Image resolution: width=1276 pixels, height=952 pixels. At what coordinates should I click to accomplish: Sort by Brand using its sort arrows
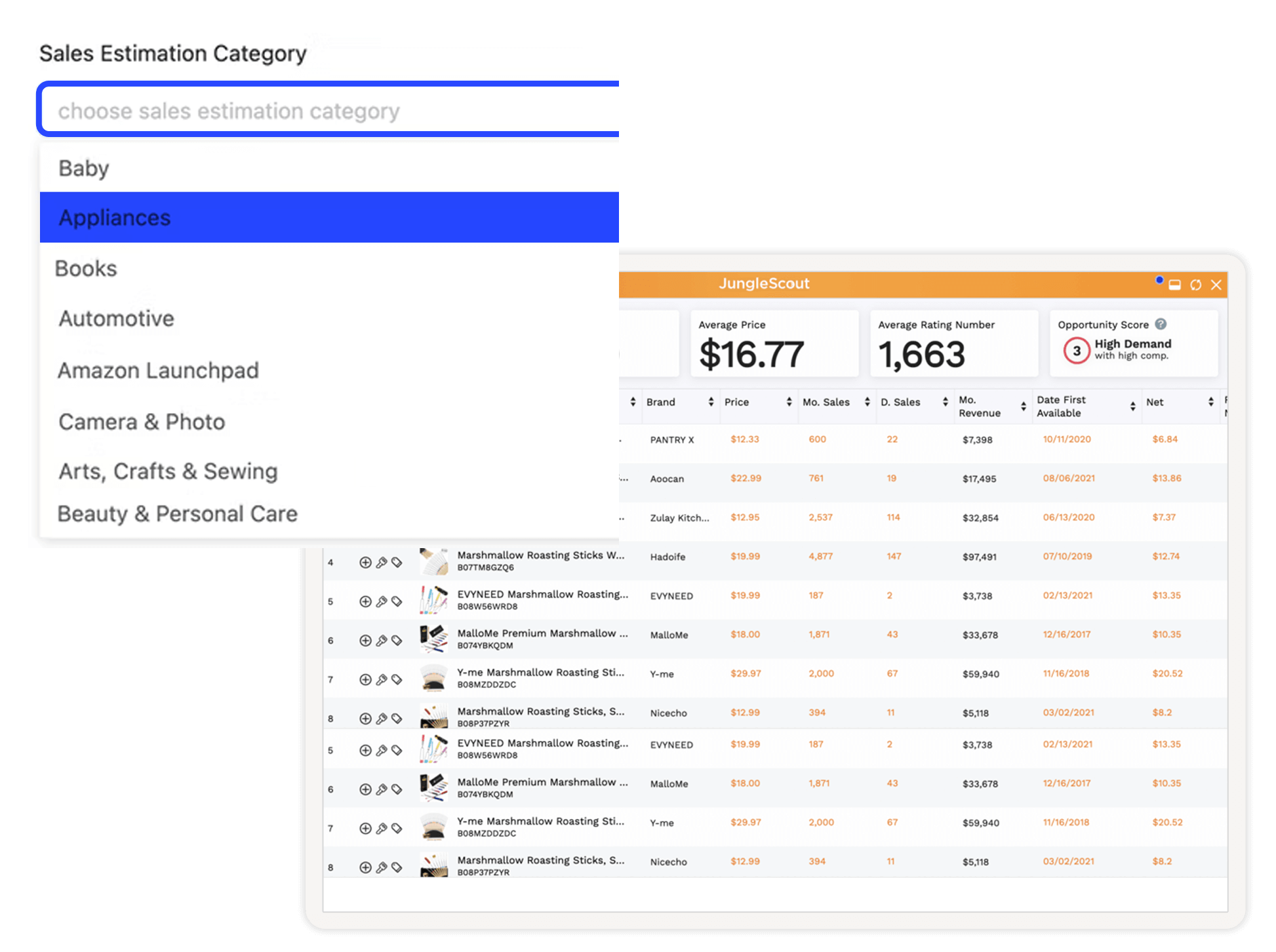(x=711, y=402)
